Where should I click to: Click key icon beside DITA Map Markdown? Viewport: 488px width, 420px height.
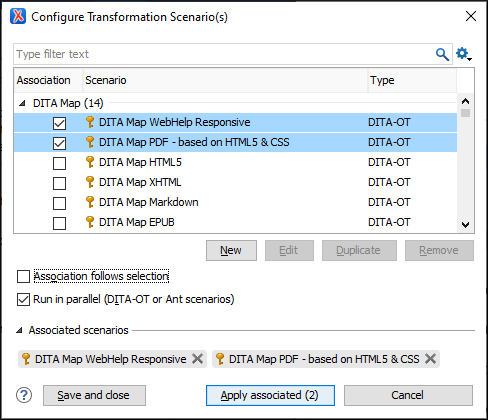coord(90,202)
